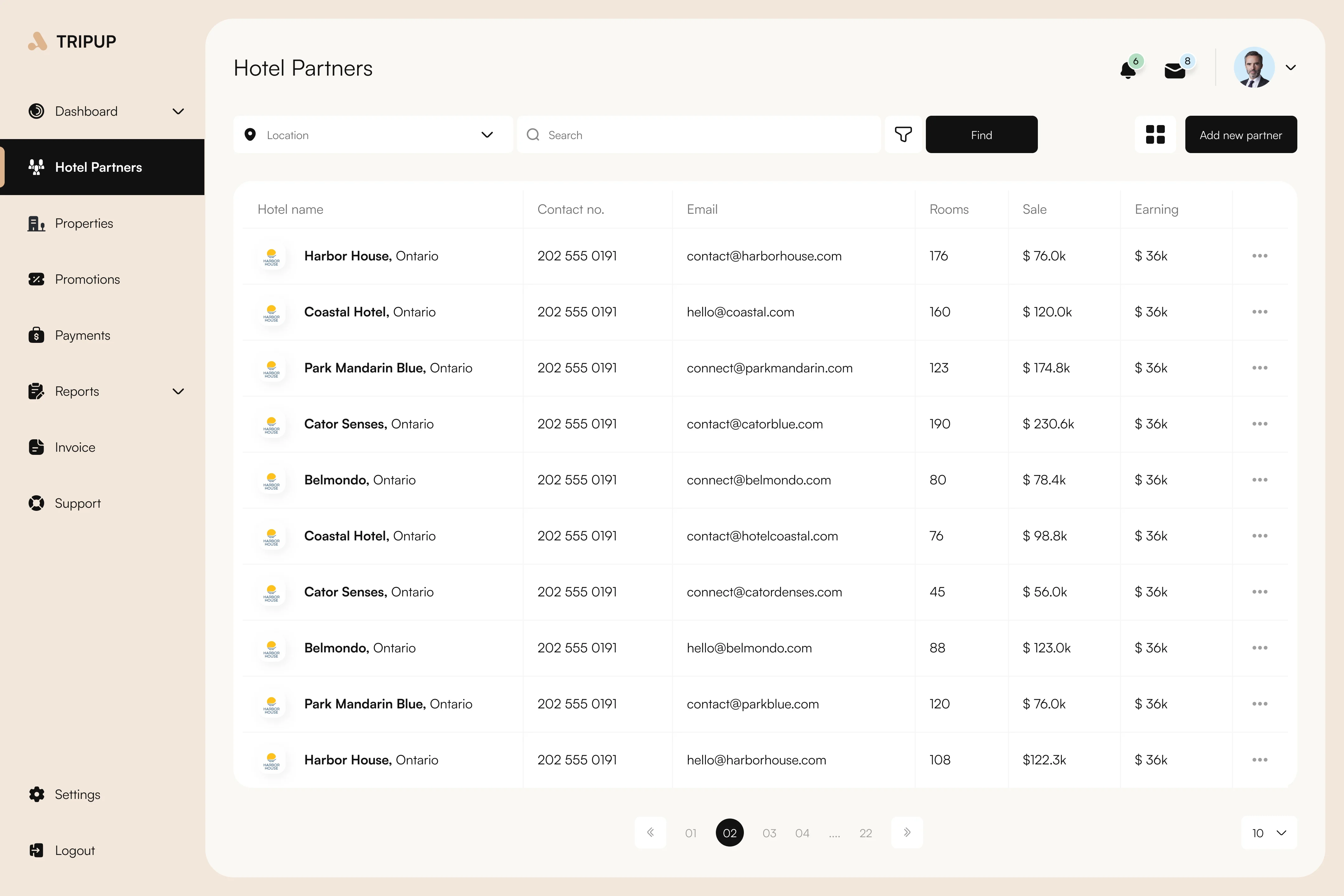Expand the Dashboard submenu chevron
This screenshot has height=896, width=1344.
pyautogui.click(x=178, y=111)
